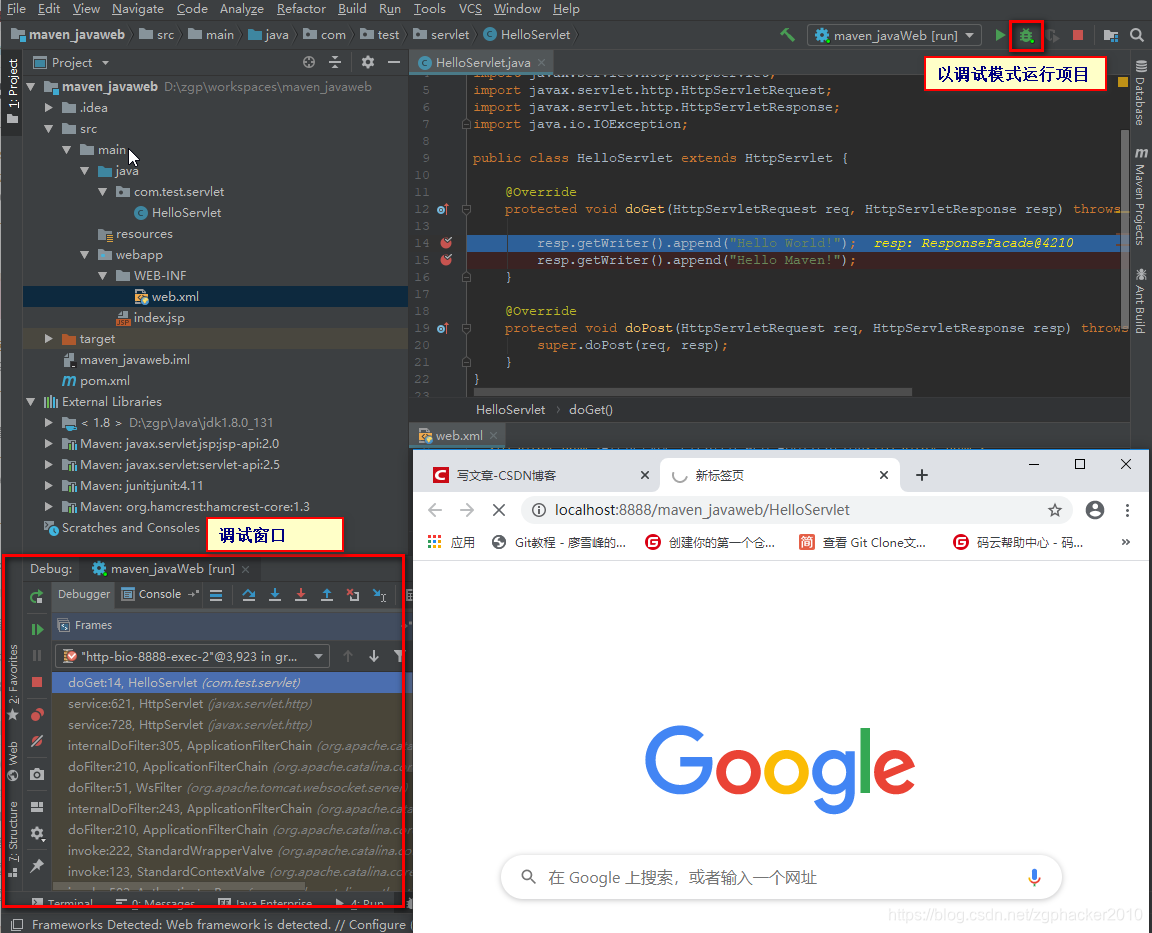
Task: Click the Search Everywhere magnifier icon
Action: (1137, 35)
